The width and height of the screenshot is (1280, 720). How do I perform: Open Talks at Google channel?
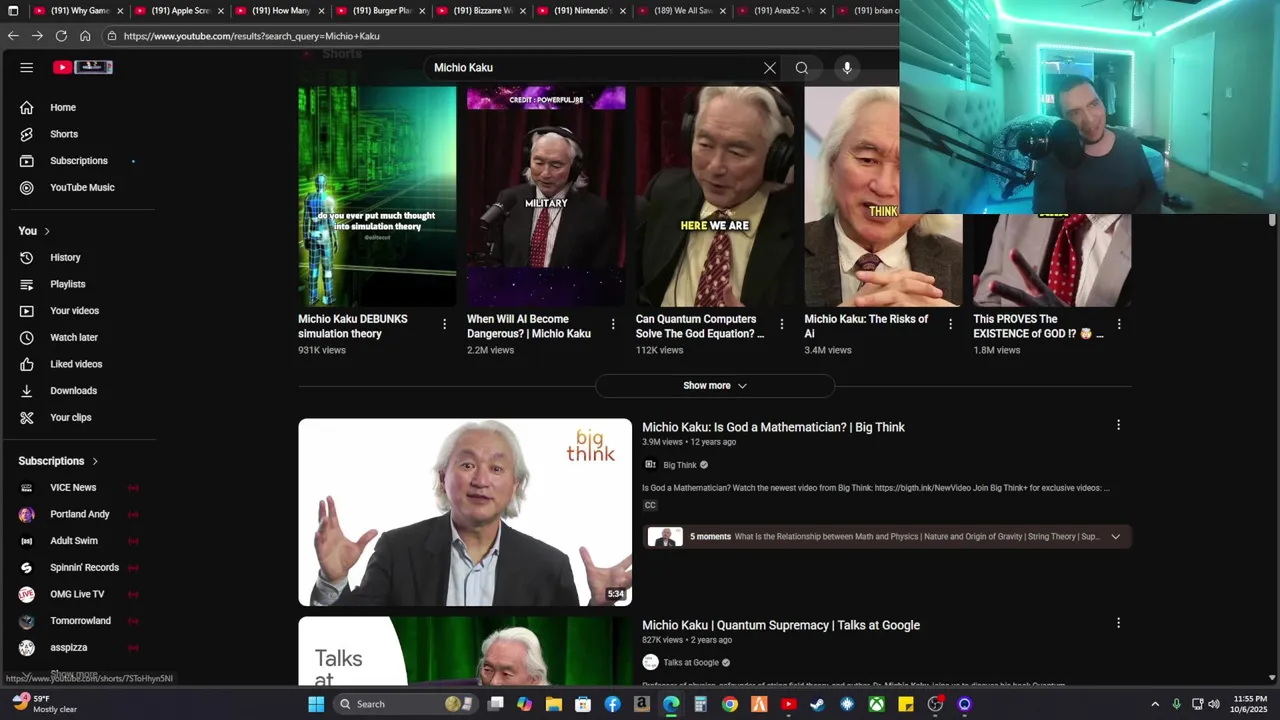coord(691,663)
